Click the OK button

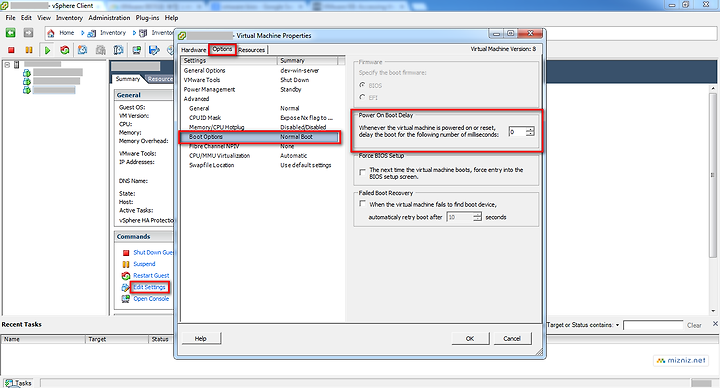pyautogui.click(x=470, y=338)
